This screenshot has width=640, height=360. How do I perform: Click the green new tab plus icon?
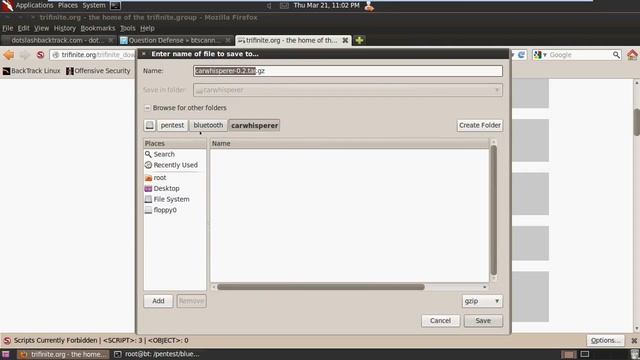coord(359,40)
